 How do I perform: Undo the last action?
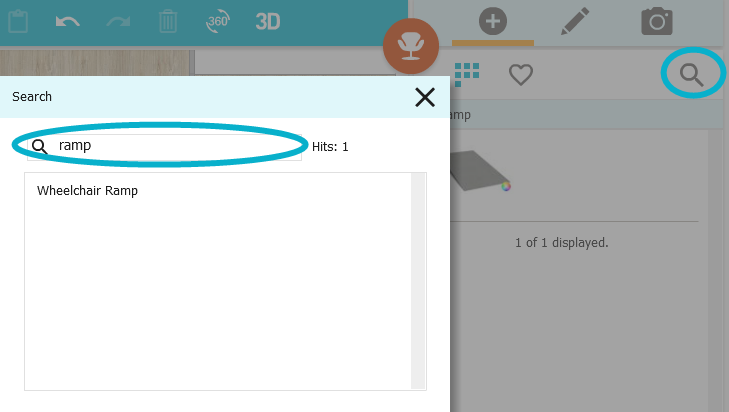click(x=67, y=22)
